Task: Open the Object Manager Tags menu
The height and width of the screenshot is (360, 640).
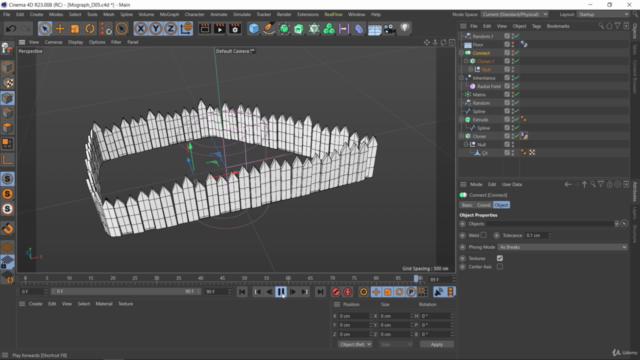Action: coord(536,26)
